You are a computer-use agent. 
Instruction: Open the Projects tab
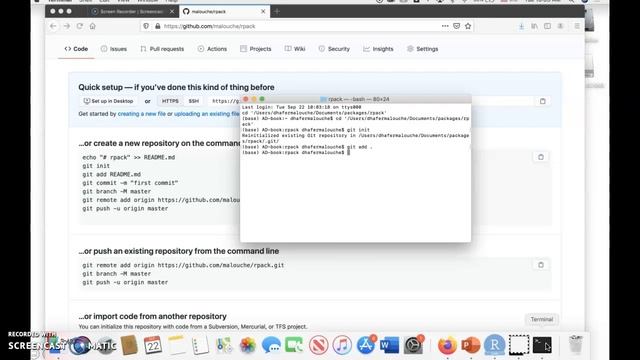coord(256,49)
